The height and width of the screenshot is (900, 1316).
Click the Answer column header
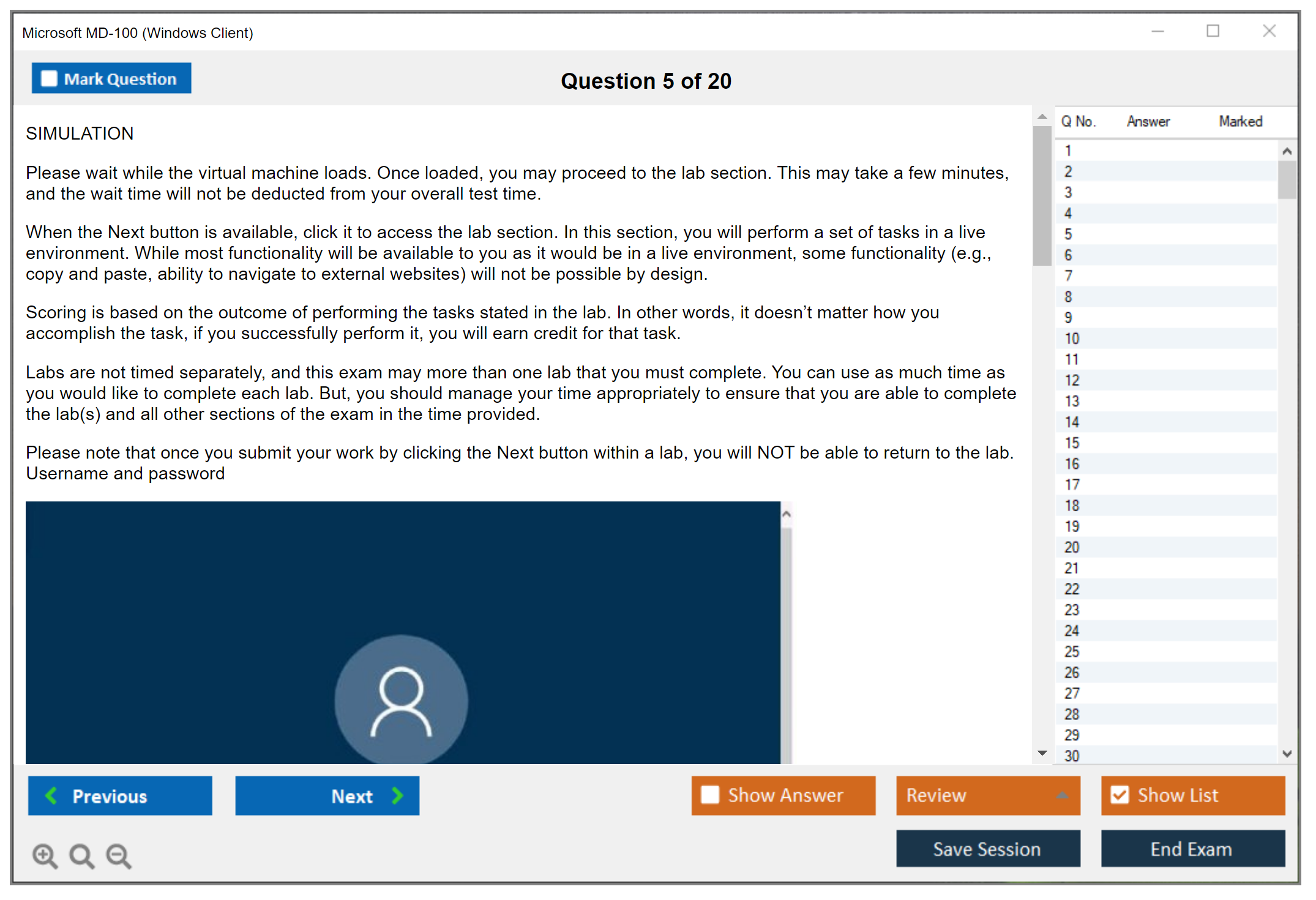[1148, 121]
